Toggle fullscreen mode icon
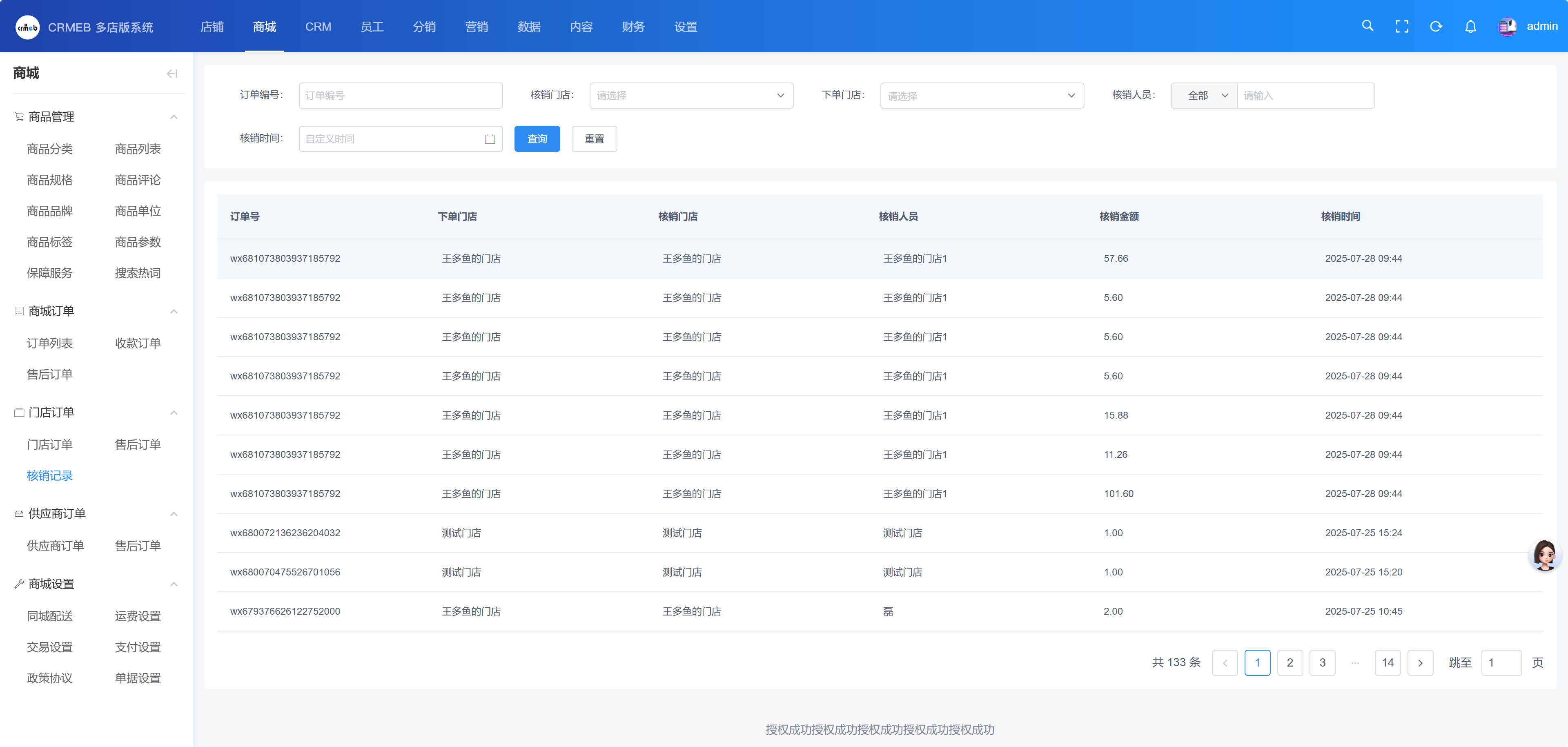1568x747 pixels. (x=1402, y=26)
